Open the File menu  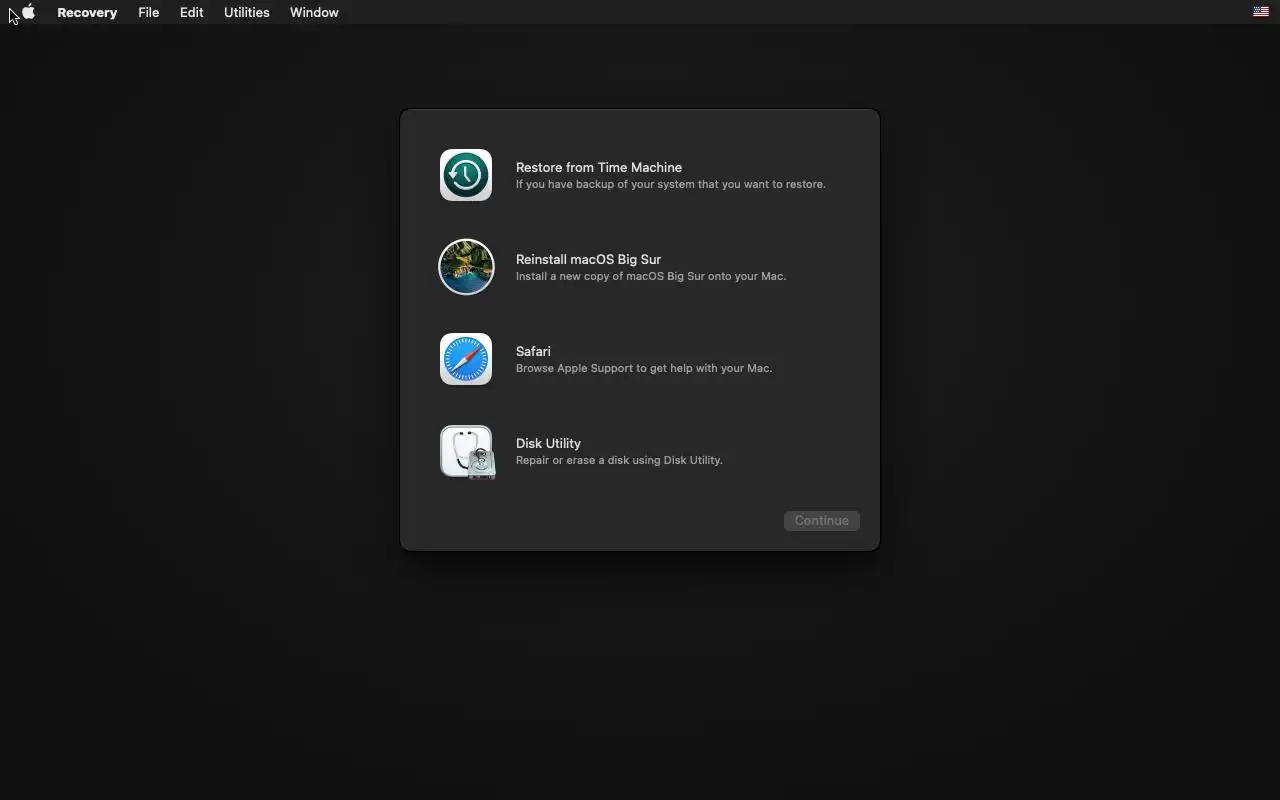(x=148, y=12)
